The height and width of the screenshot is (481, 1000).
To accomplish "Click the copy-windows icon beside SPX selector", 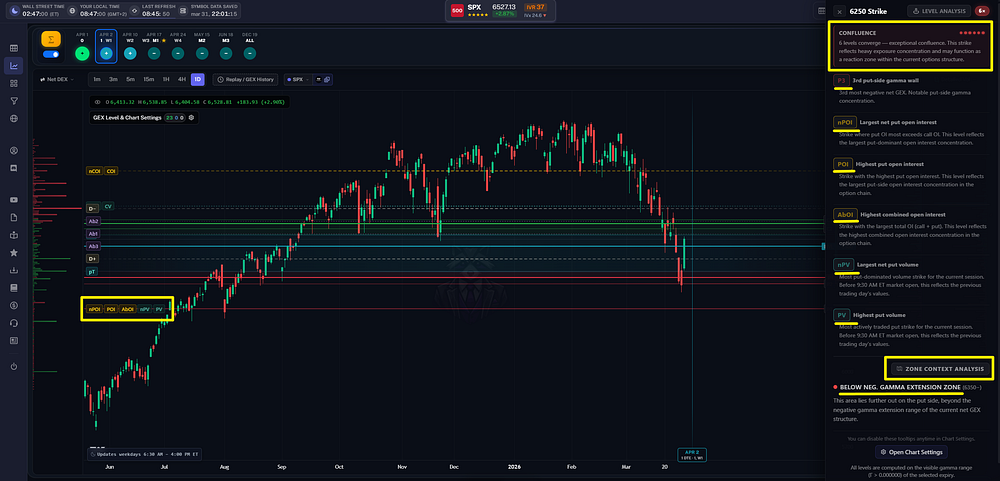I will coord(327,80).
